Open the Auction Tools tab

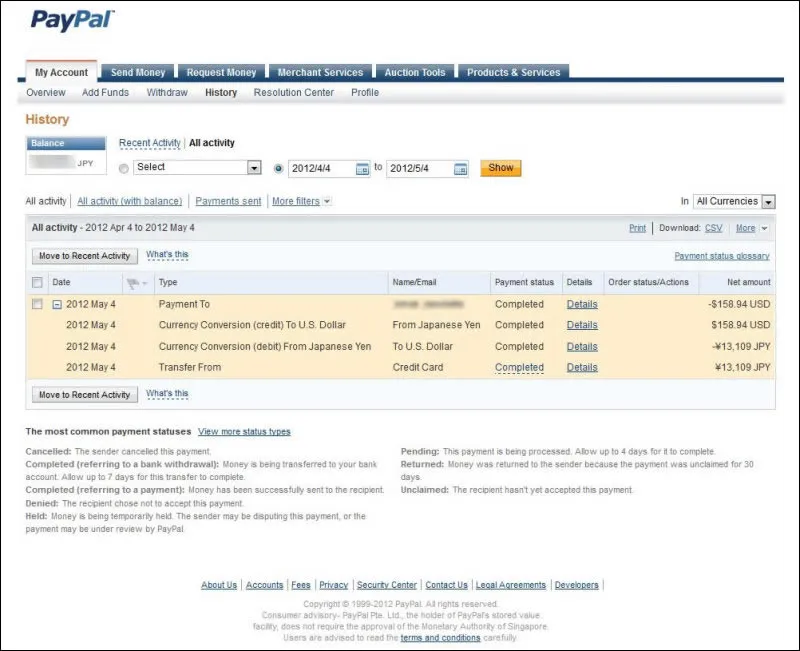click(x=415, y=72)
